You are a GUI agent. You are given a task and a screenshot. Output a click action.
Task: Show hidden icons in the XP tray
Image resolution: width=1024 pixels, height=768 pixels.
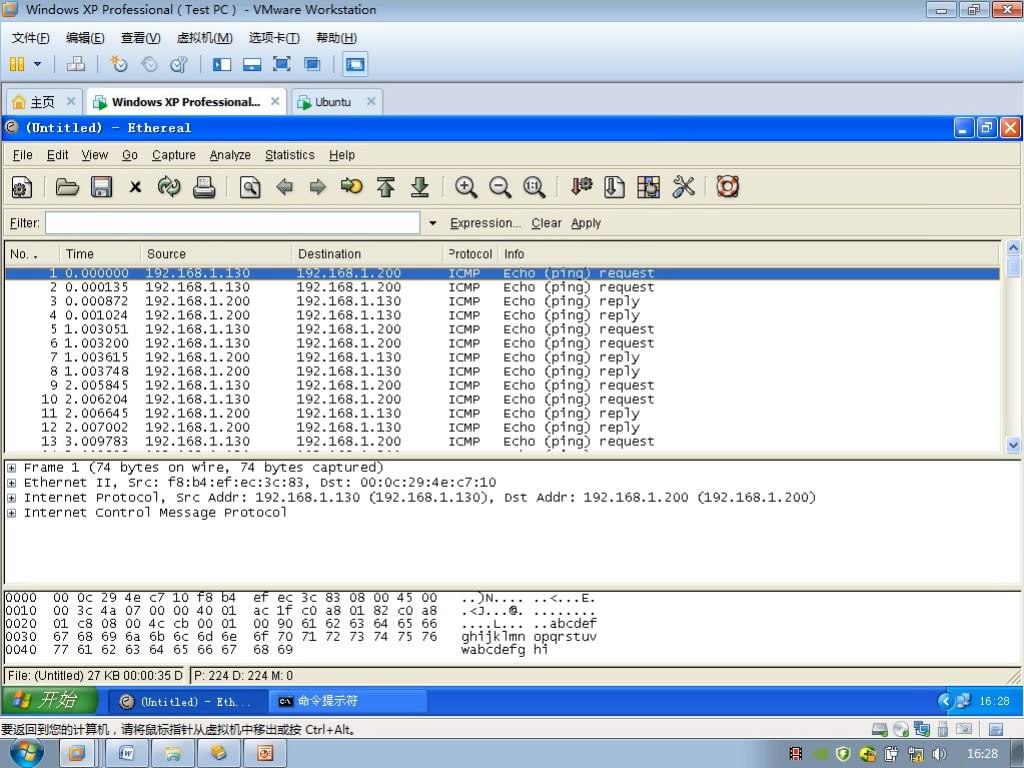click(x=945, y=701)
